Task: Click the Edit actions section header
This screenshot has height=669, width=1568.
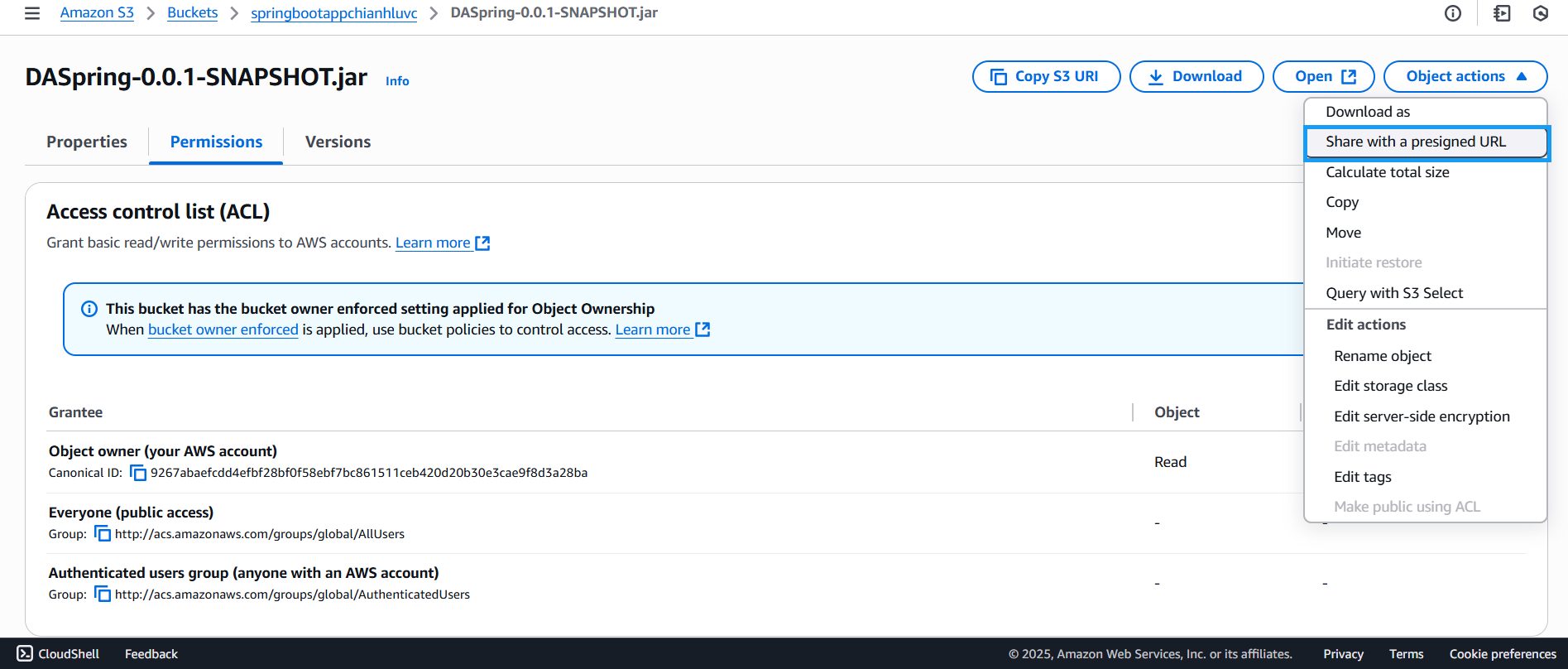Action: (1366, 325)
